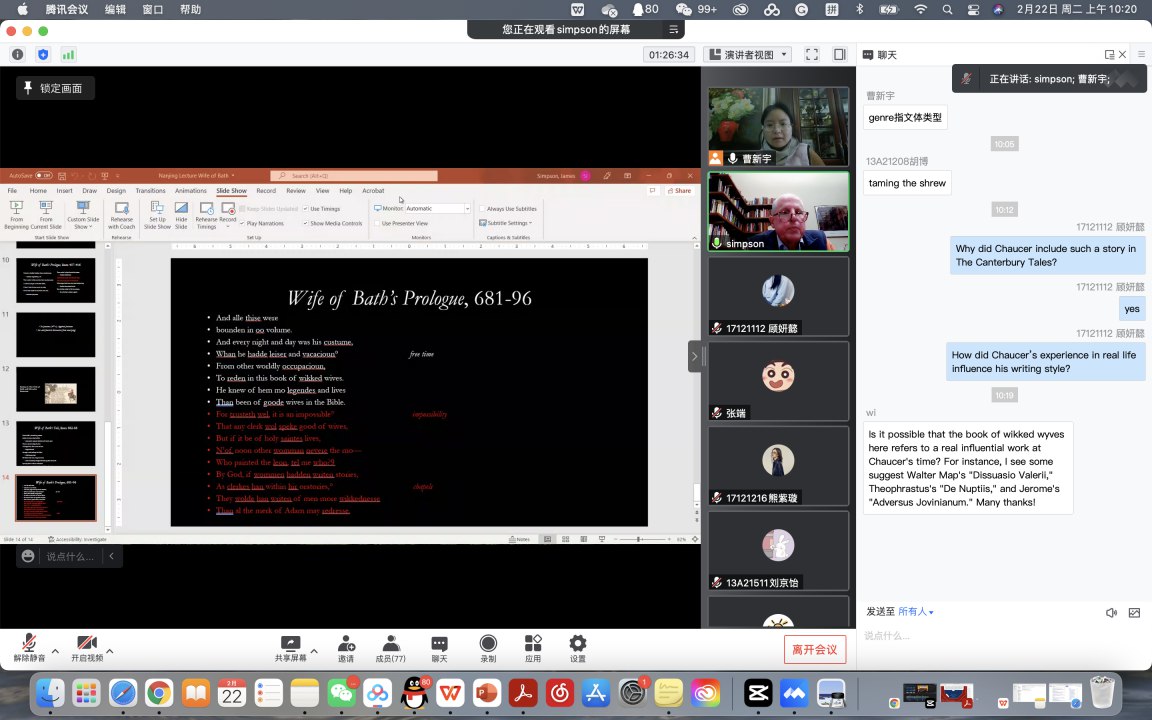
Task: Enable Always Use Subtitles checkbox
Action: 482,209
